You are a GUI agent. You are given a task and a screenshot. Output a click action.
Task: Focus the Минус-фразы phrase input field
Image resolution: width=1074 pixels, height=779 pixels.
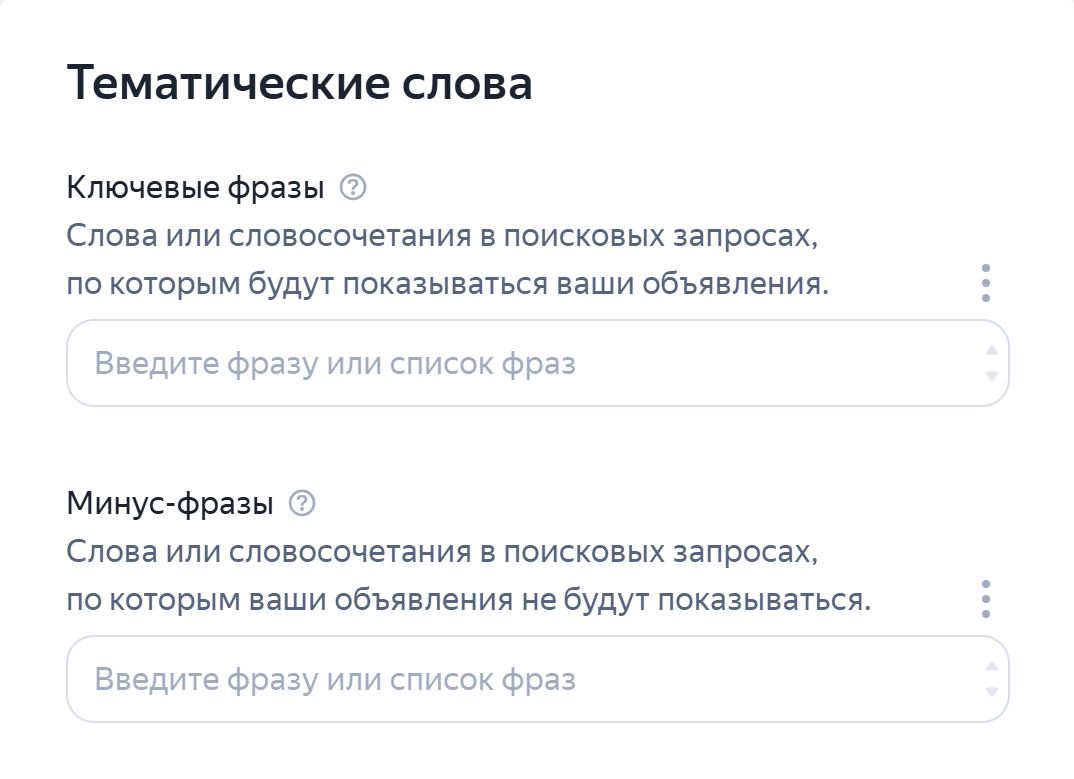[x=538, y=679]
